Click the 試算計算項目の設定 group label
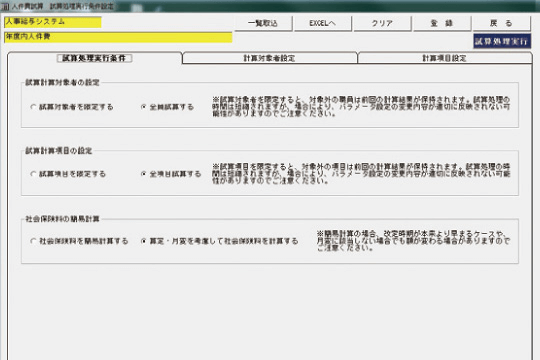 click(x=59, y=151)
